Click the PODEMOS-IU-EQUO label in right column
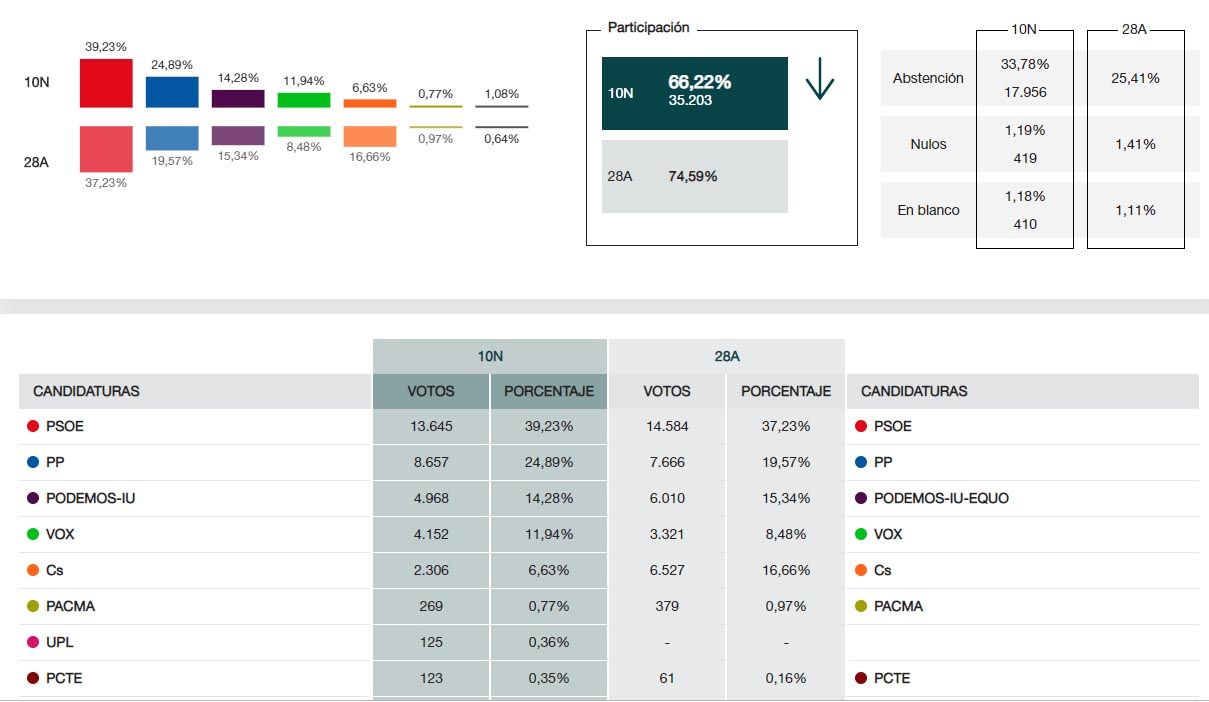 click(x=940, y=498)
